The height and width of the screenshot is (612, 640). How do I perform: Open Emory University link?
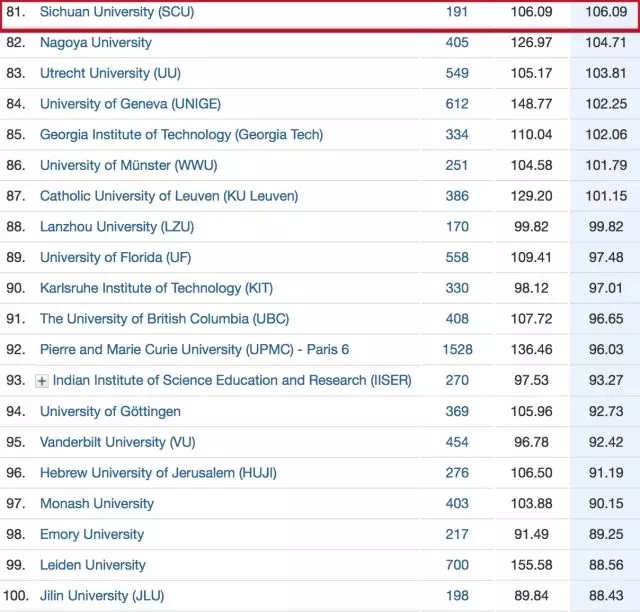(x=92, y=534)
